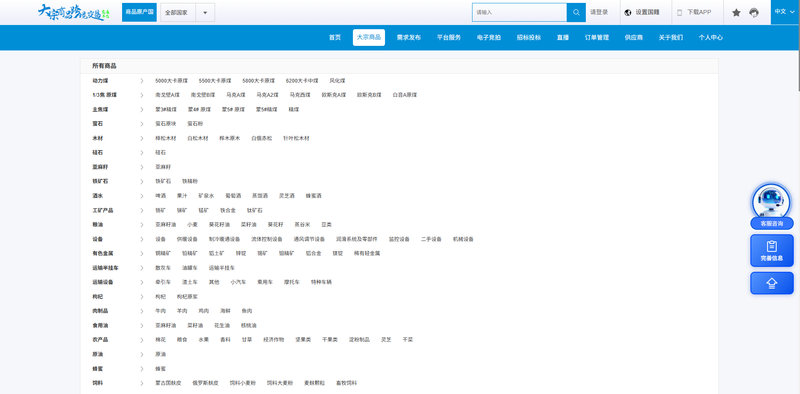This screenshot has height=394, width=800.
Task: Open the 全部国家 country dropdown
Action: tap(187, 12)
